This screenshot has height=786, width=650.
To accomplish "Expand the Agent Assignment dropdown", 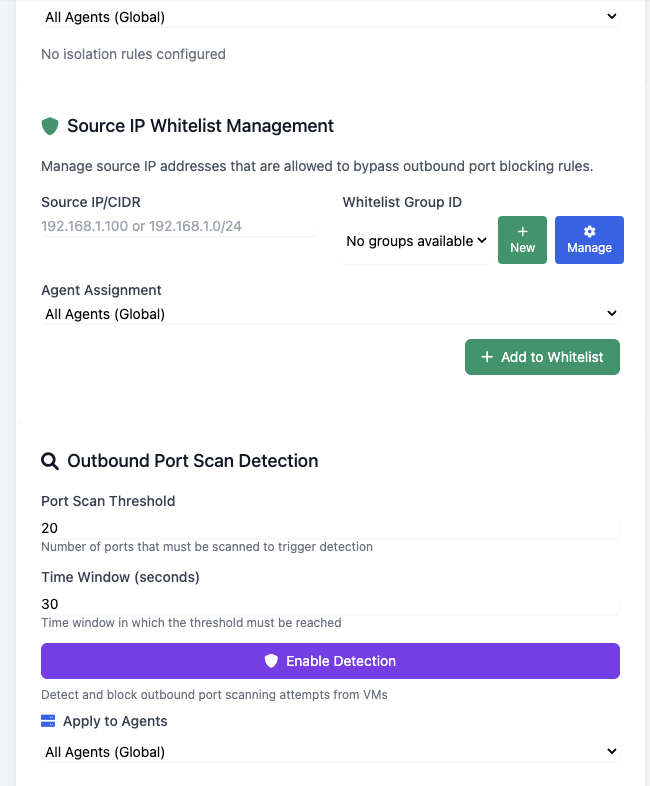I will click(330, 314).
